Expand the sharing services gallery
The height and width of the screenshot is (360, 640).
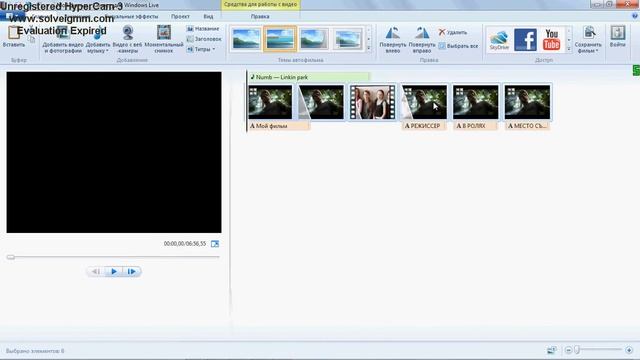click(x=569, y=49)
